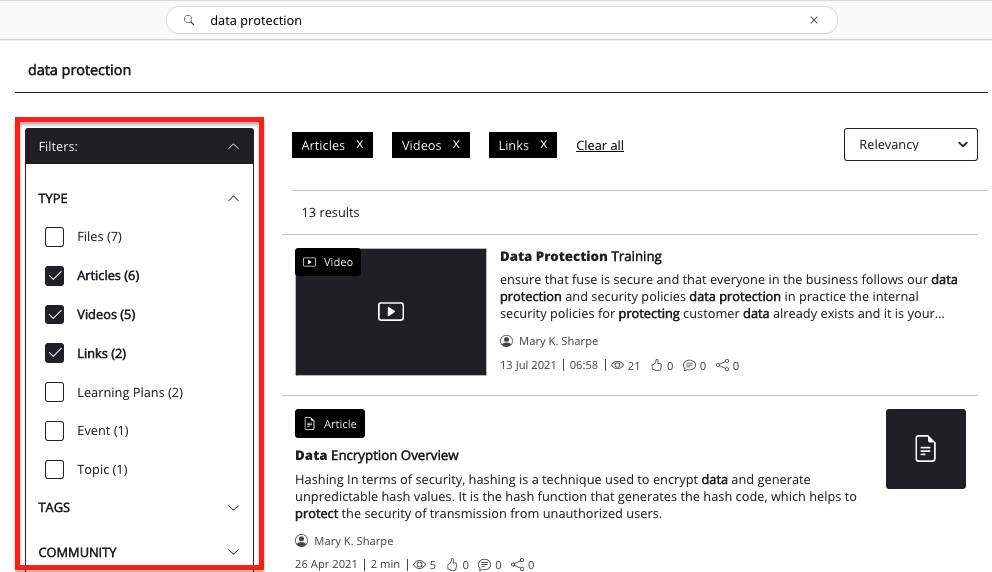
Task: Click the like icon on the video result
Action: (x=657, y=366)
